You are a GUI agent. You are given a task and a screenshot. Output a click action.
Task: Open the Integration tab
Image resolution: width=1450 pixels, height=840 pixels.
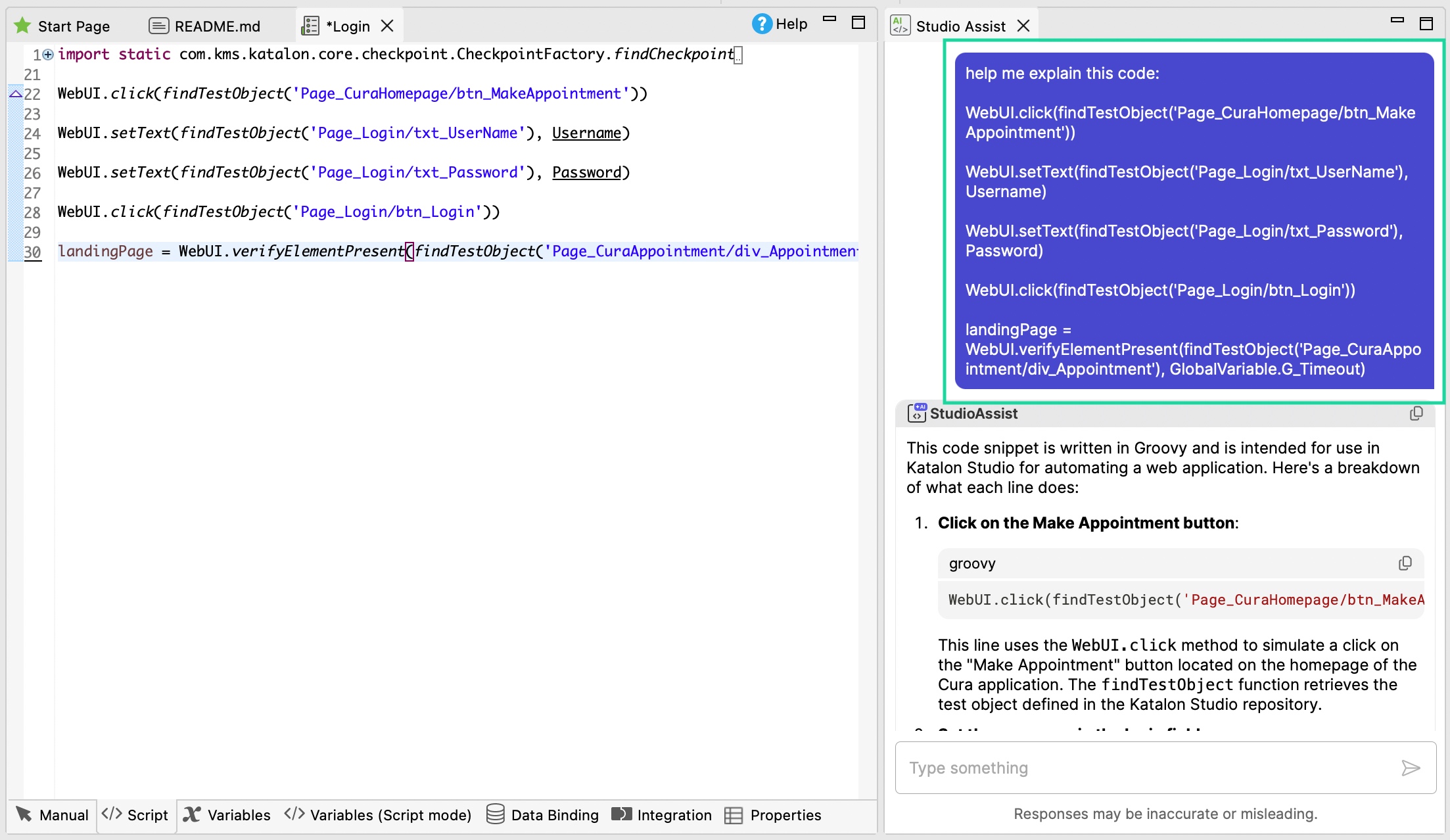tap(662, 815)
